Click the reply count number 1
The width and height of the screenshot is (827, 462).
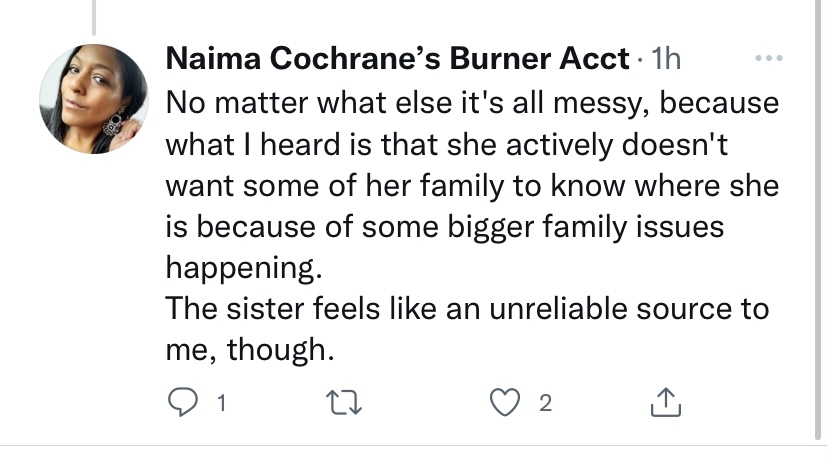(220, 405)
